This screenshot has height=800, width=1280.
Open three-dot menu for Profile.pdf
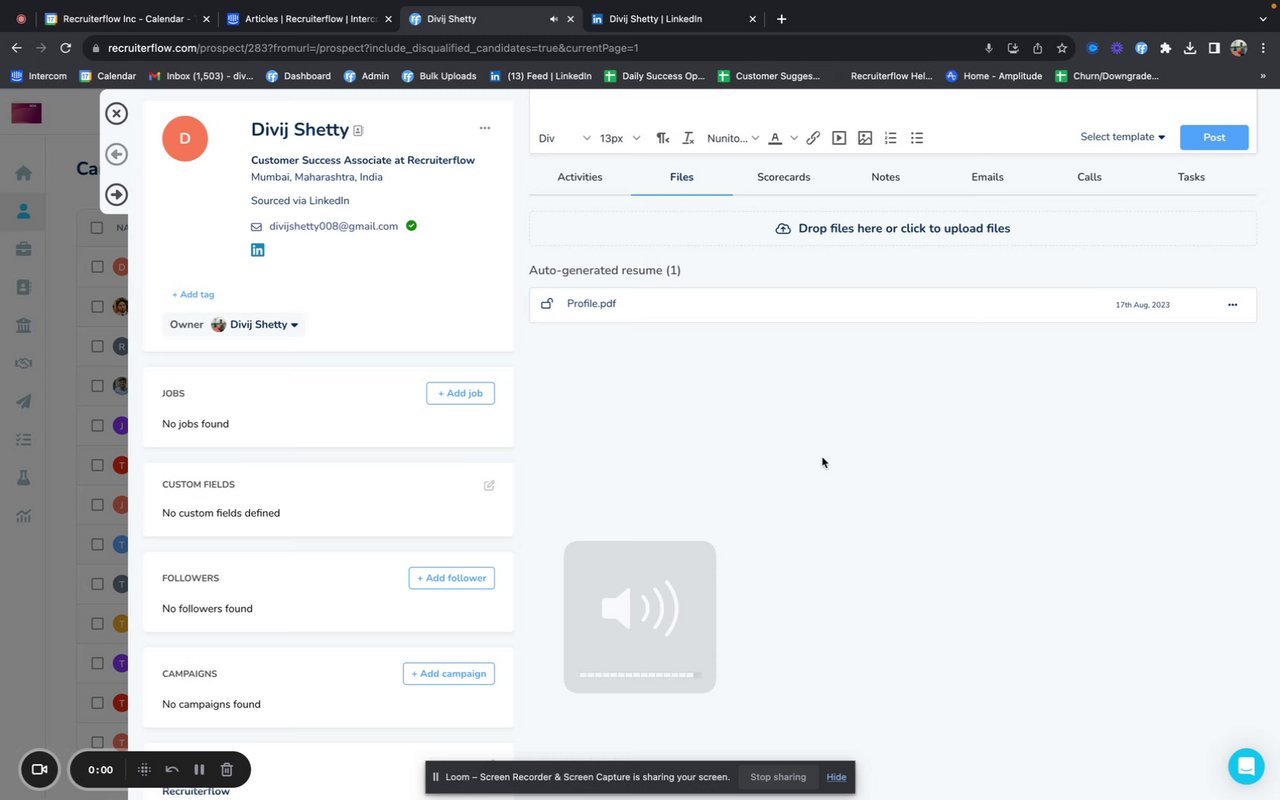[x=1232, y=304]
